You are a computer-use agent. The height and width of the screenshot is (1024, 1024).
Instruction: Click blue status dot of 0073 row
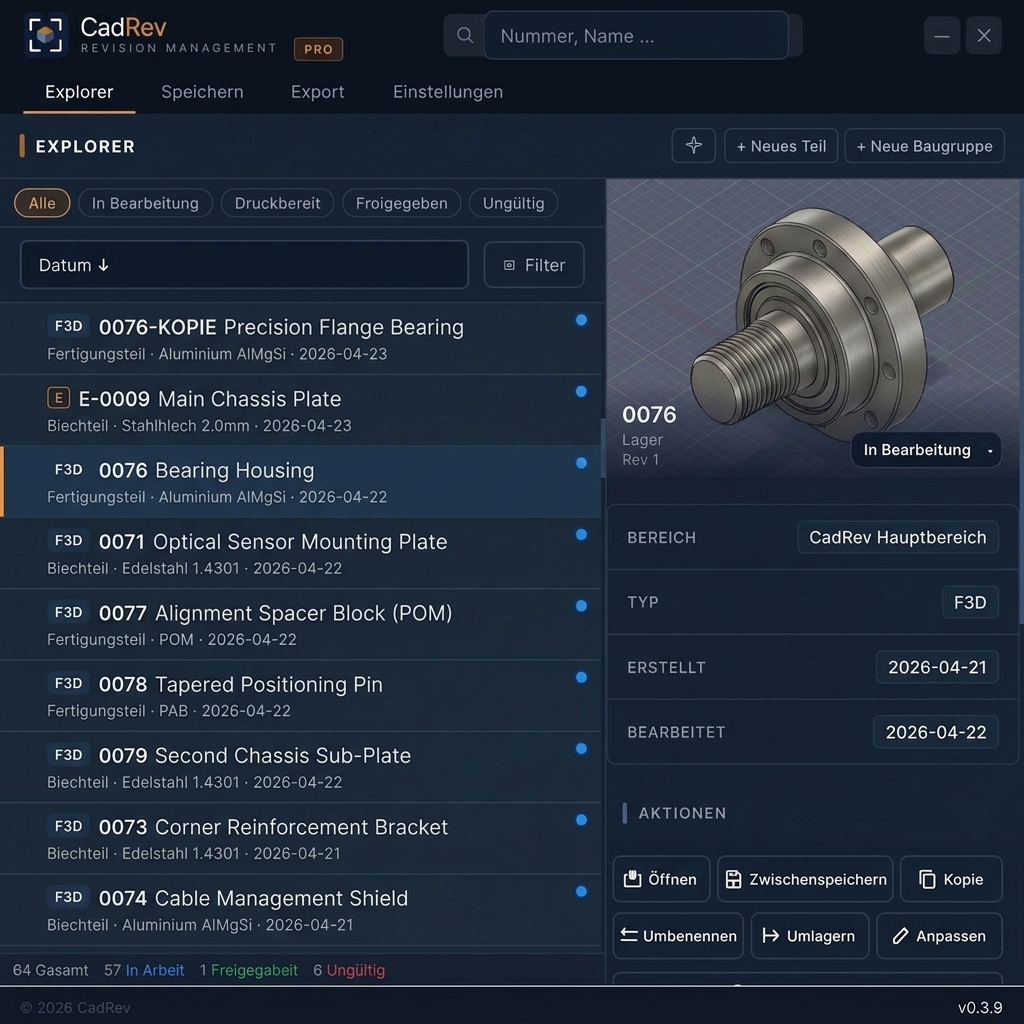click(x=581, y=820)
